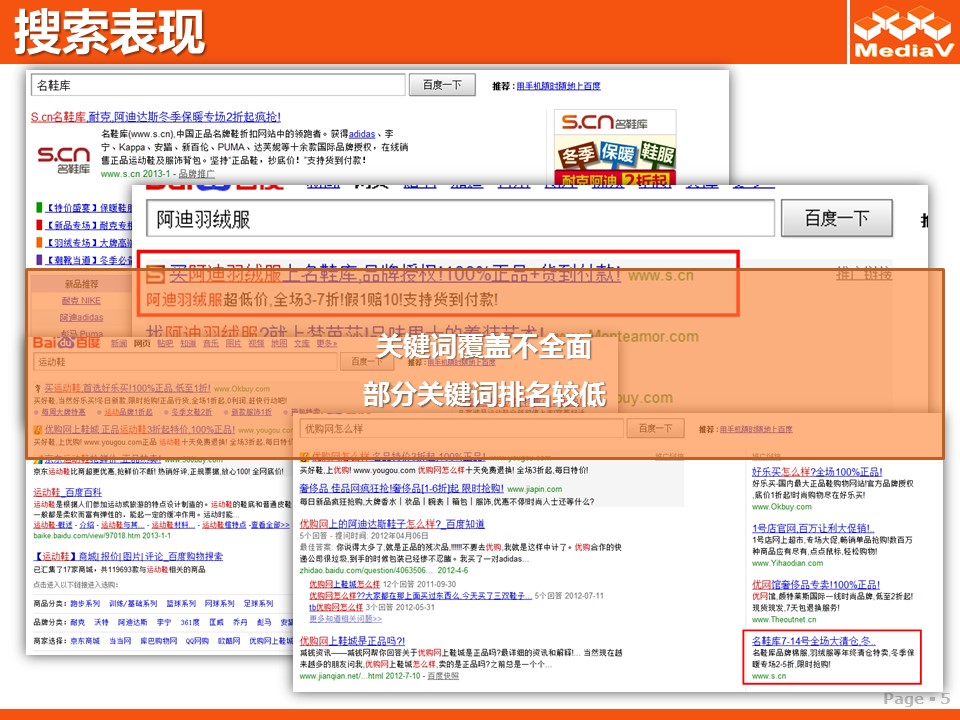The width and height of the screenshot is (960, 720).
Task: Expand 查看全部 in the 运动鞋 百科 result
Action: click(269, 524)
